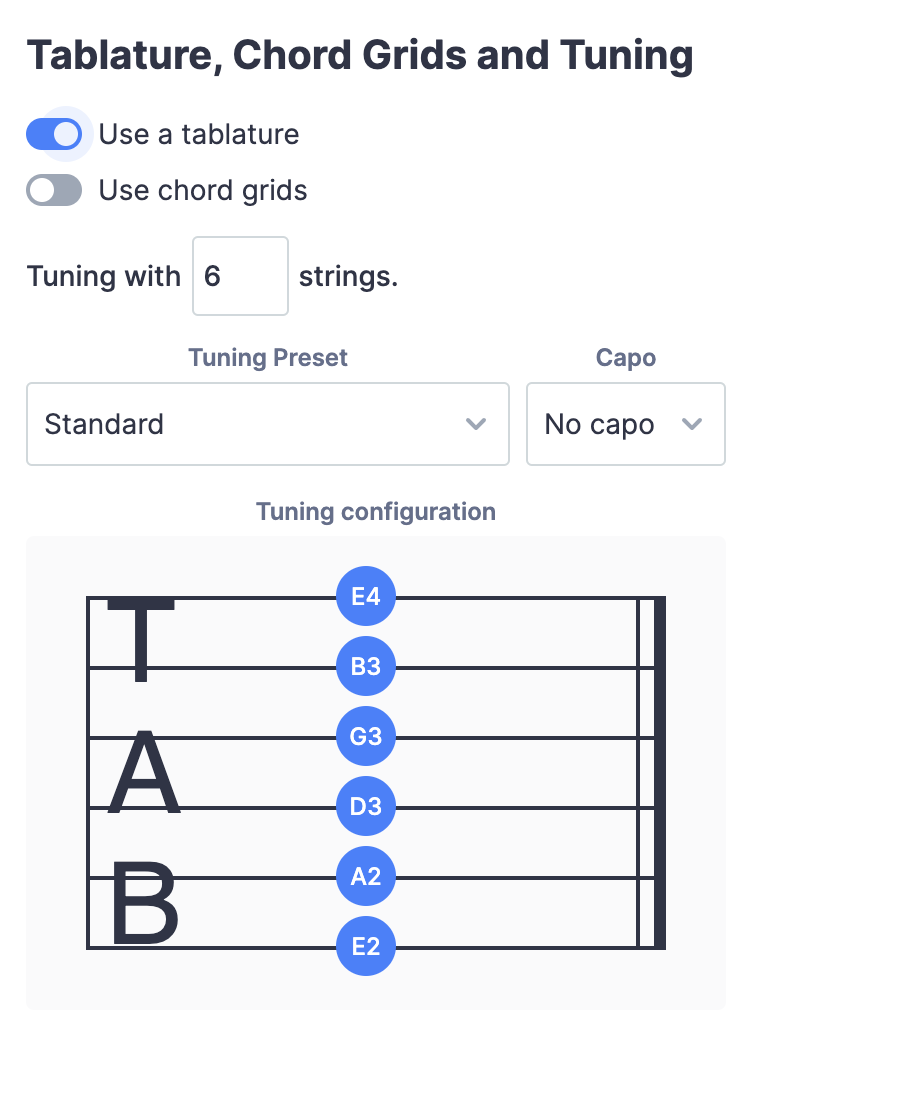Click the G3 note badge

click(x=366, y=736)
